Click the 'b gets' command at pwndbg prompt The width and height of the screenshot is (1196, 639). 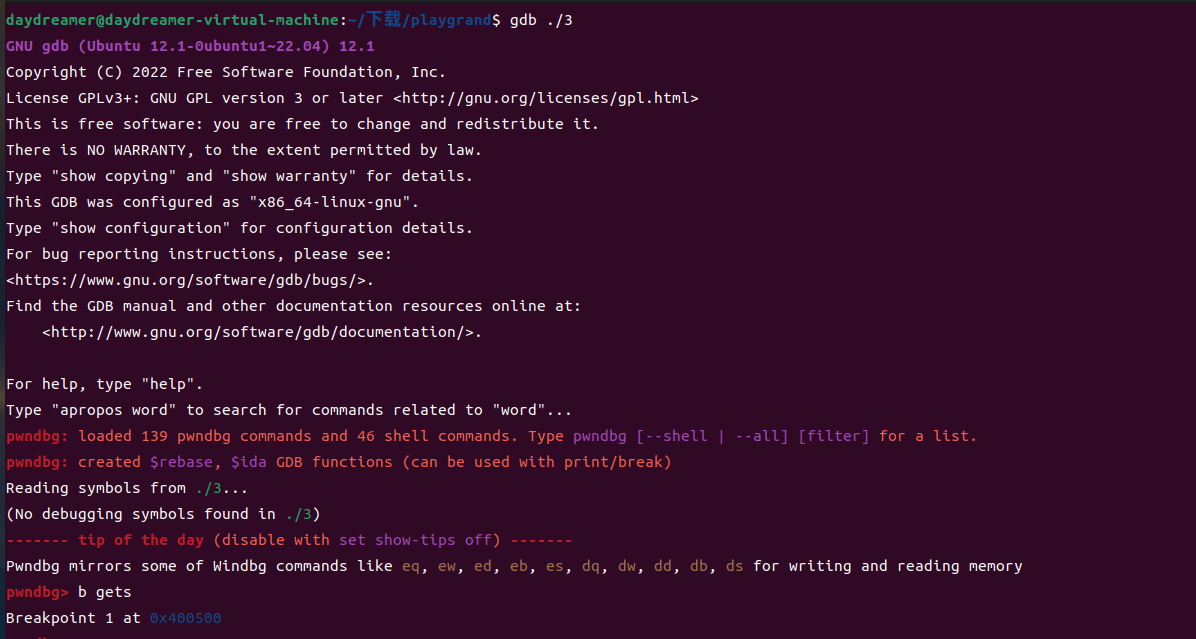(x=104, y=592)
